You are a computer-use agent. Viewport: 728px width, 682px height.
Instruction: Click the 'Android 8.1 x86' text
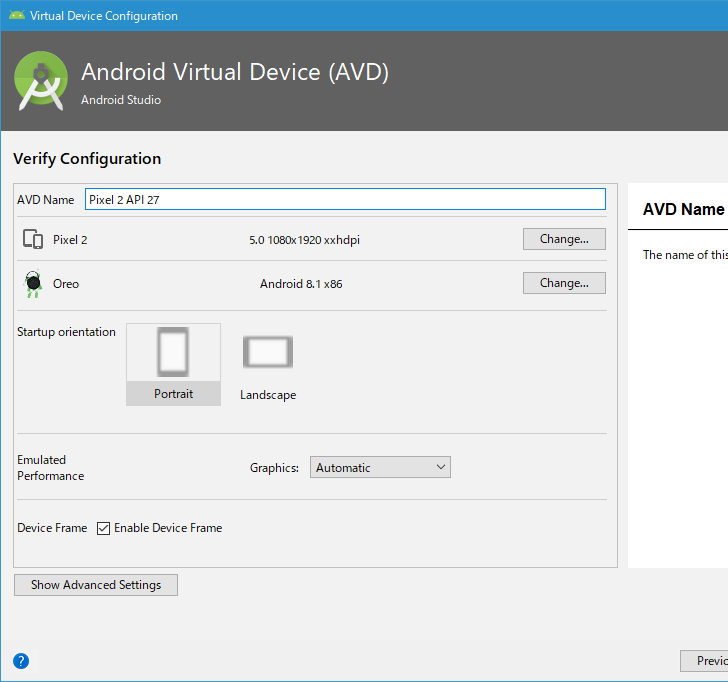click(x=301, y=284)
